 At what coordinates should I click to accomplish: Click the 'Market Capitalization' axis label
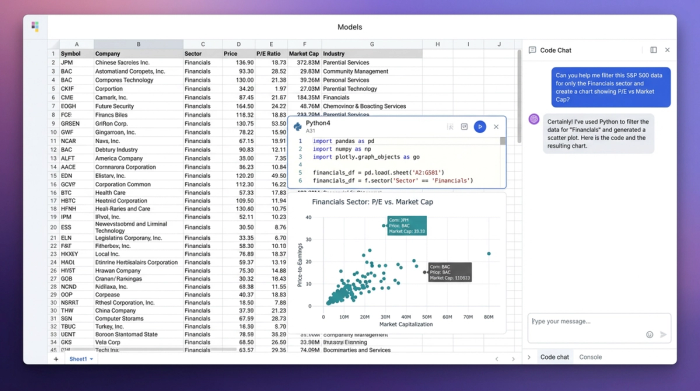click(x=406, y=324)
